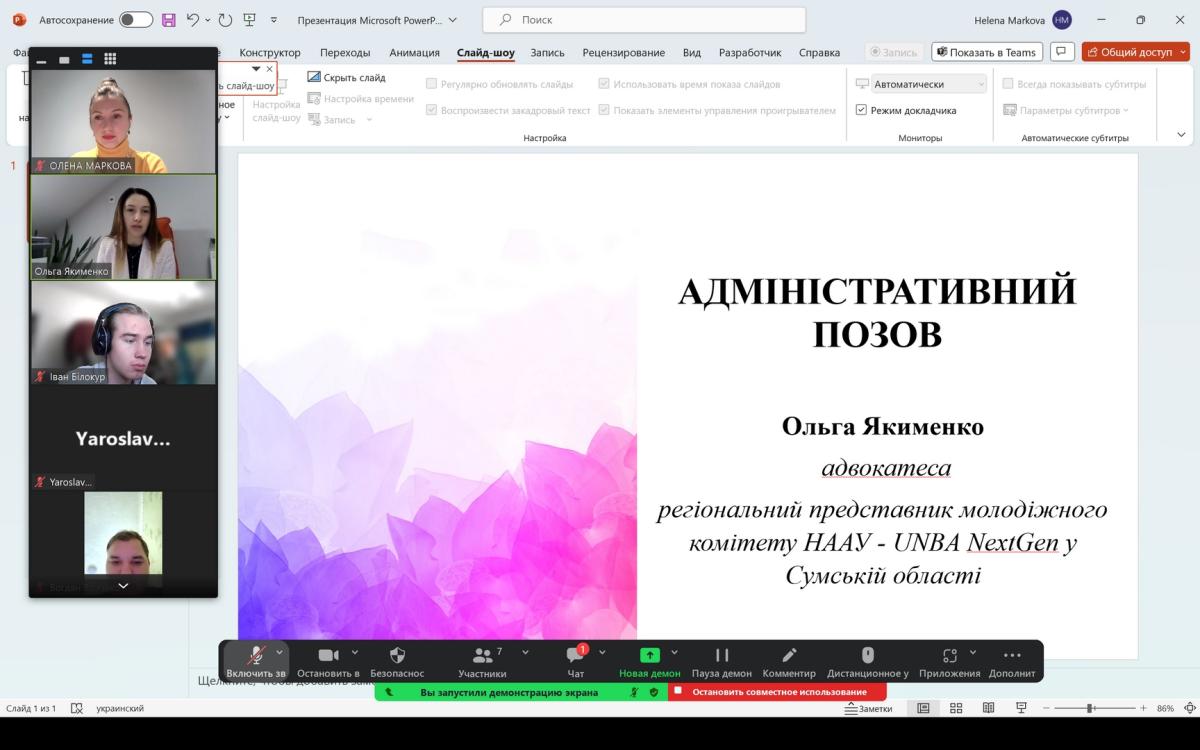Open the Participants list in Zoom
The width and height of the screenshot is (1200, 750).
[483, 658]
